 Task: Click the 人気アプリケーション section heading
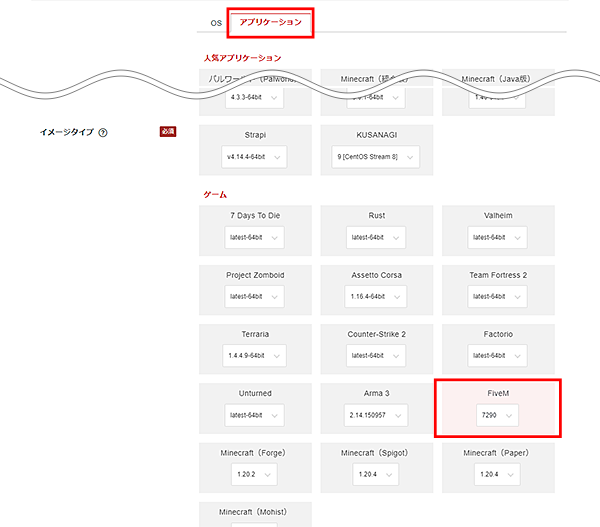point(242,58)
